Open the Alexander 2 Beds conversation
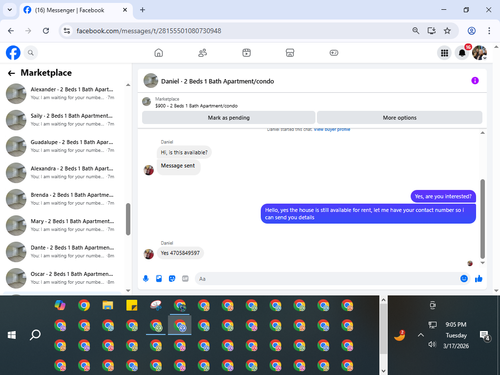The height and width of the screenshot is (375, 500). point(64,93)
